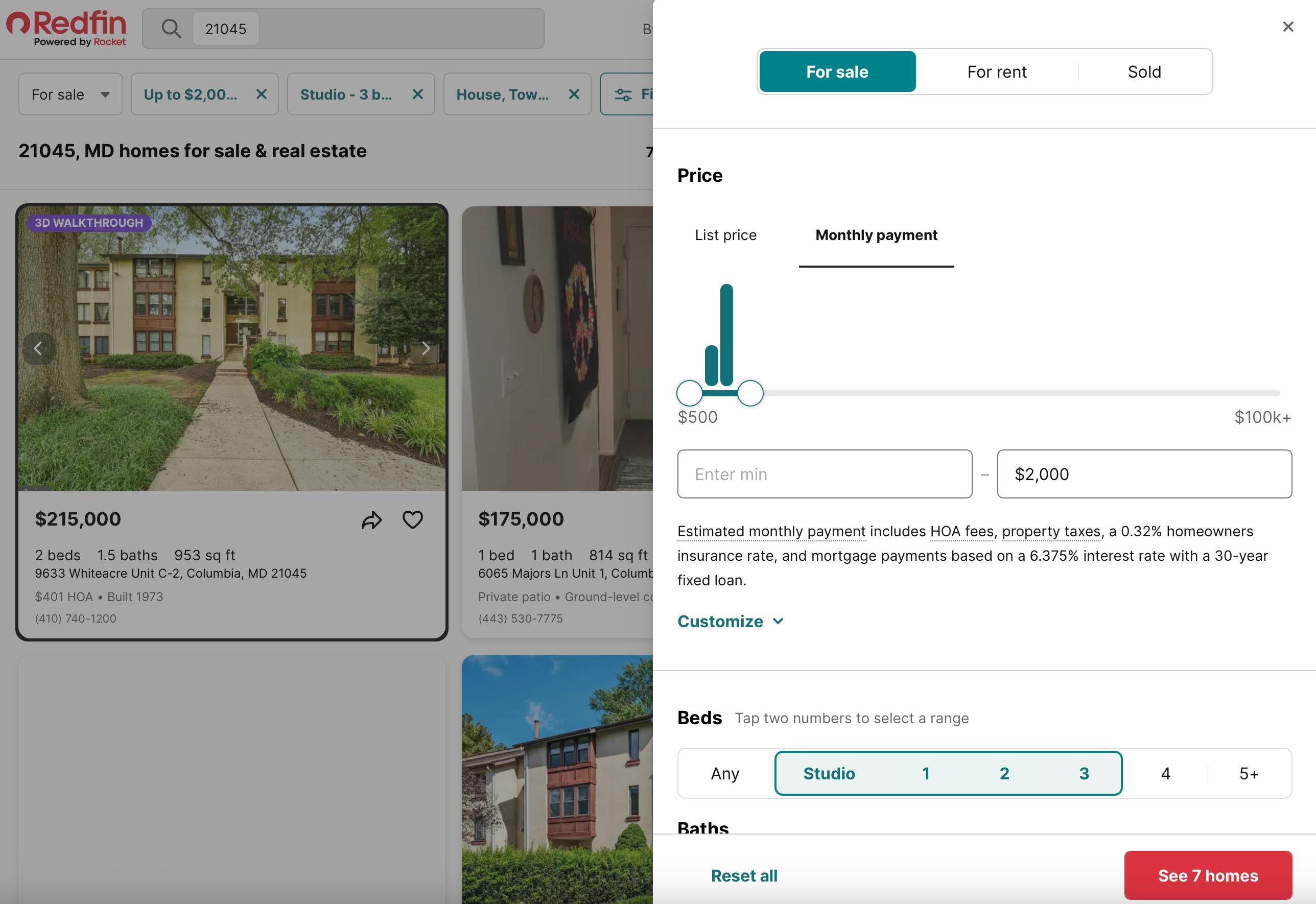The height and width of the screenshot is (904, 1316).
Task: Select the For rent option
Action: click(997, 72)
